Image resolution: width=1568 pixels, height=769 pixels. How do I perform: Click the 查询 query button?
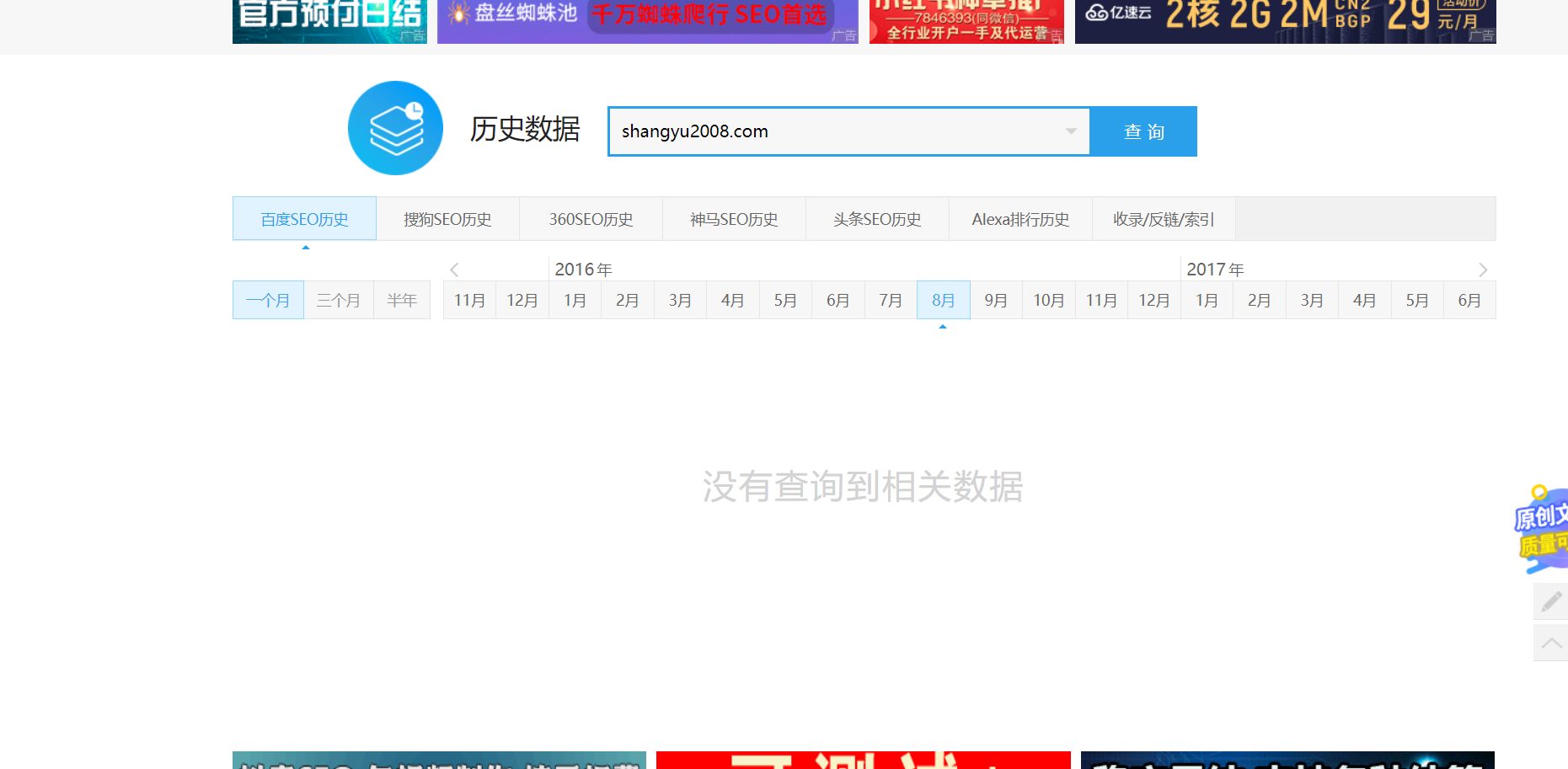[x=1143, y=131]
